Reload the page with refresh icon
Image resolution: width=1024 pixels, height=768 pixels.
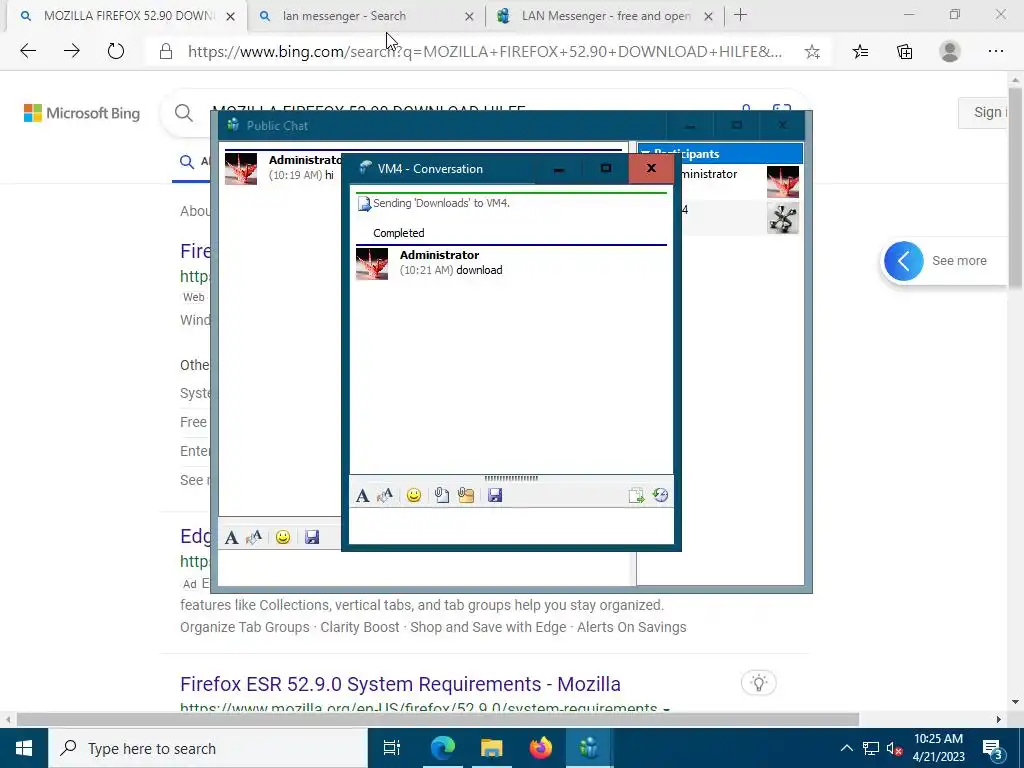tap(116, 51)
